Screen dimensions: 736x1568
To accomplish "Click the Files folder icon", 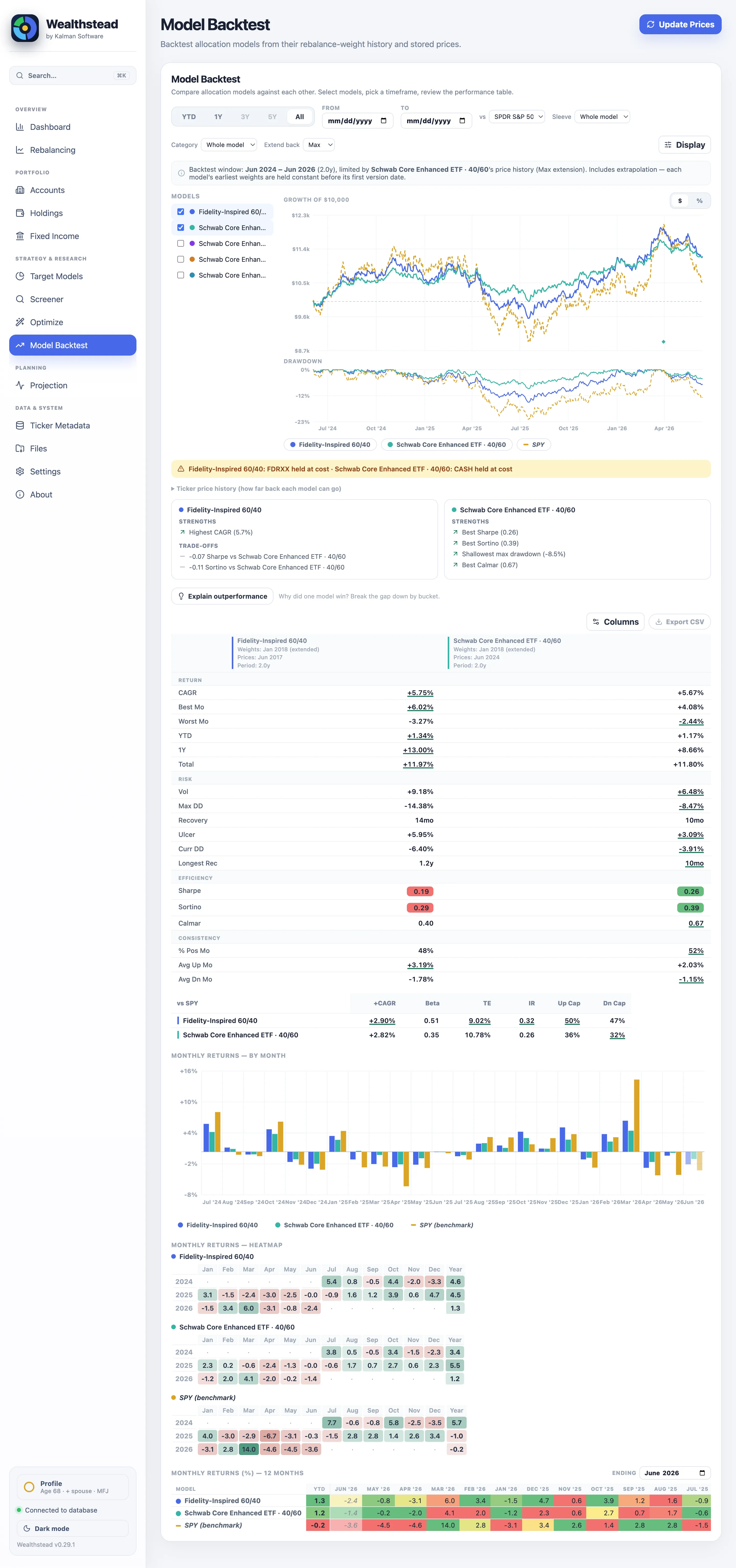I will [x=20, y=449].
